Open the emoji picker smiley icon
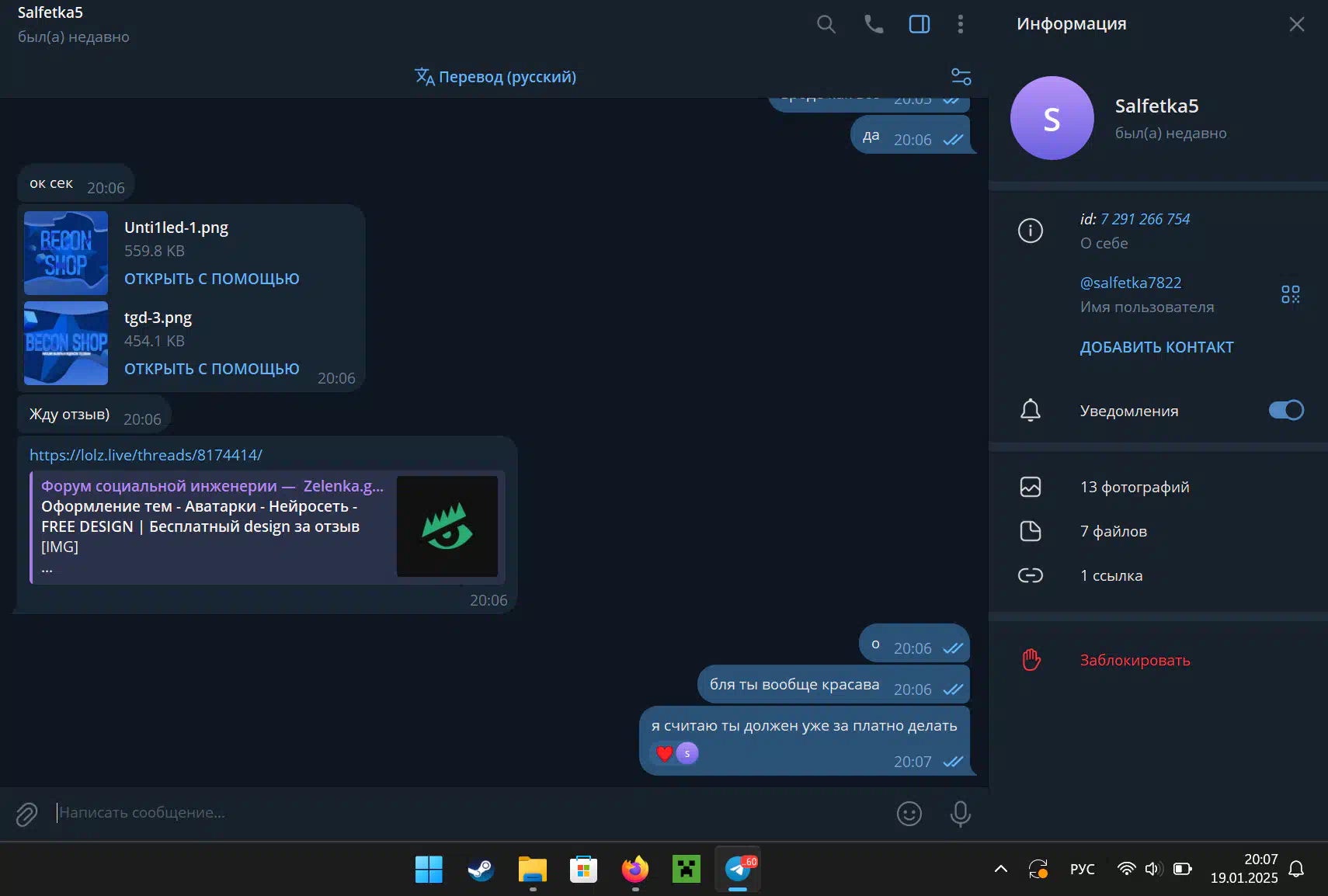The height and width of the screenshot is (896, 1328). pos(909,814)
